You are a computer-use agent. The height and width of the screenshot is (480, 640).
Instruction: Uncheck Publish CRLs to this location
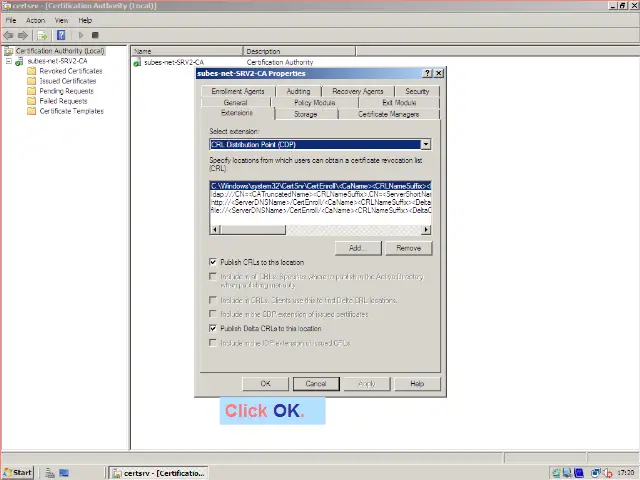[213, 262]
